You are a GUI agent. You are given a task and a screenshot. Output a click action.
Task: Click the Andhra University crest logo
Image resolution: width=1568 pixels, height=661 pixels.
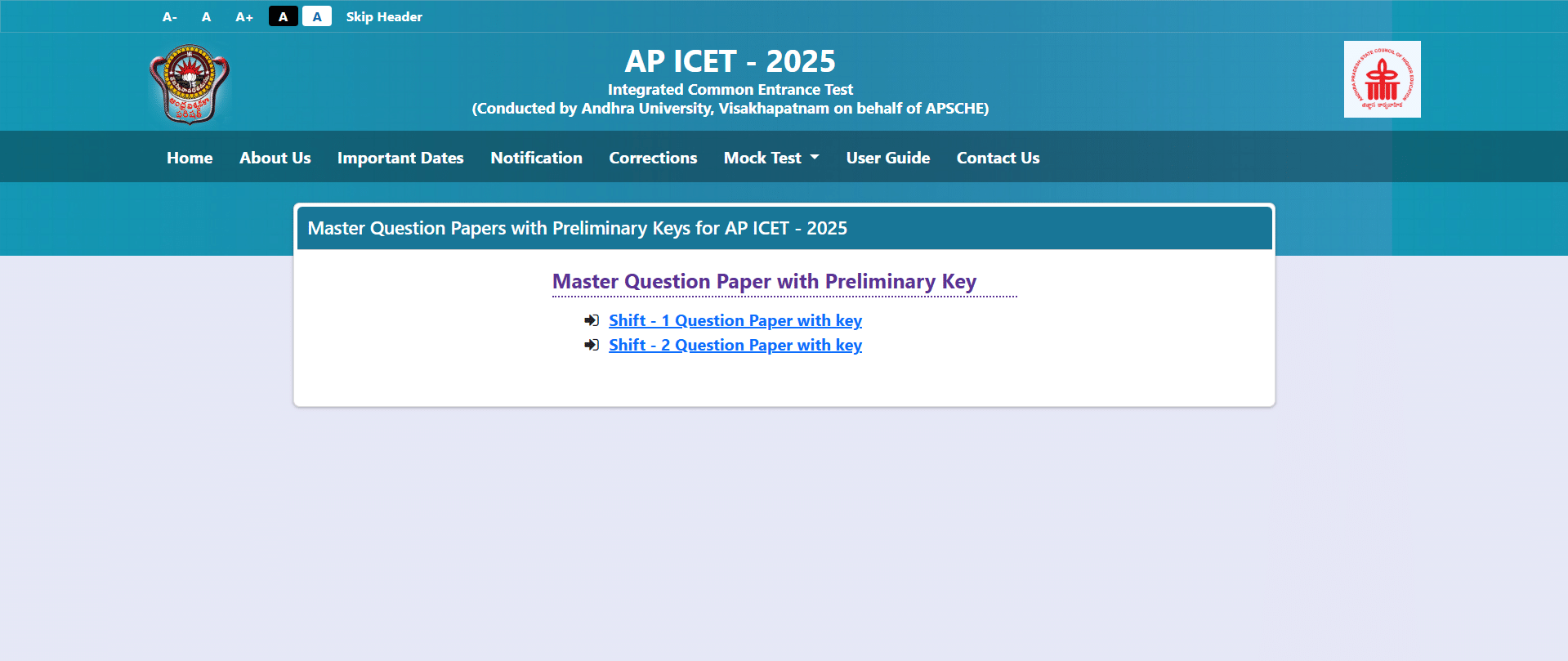click(190, 83)
